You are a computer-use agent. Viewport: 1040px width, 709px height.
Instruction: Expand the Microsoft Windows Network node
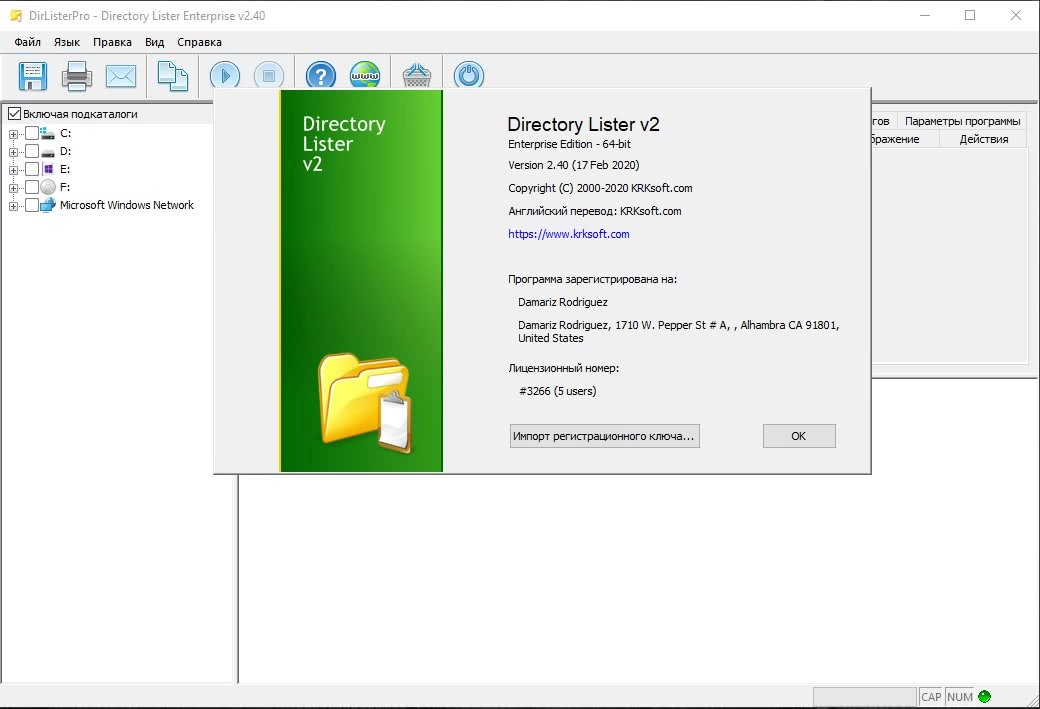pos(13,206)
